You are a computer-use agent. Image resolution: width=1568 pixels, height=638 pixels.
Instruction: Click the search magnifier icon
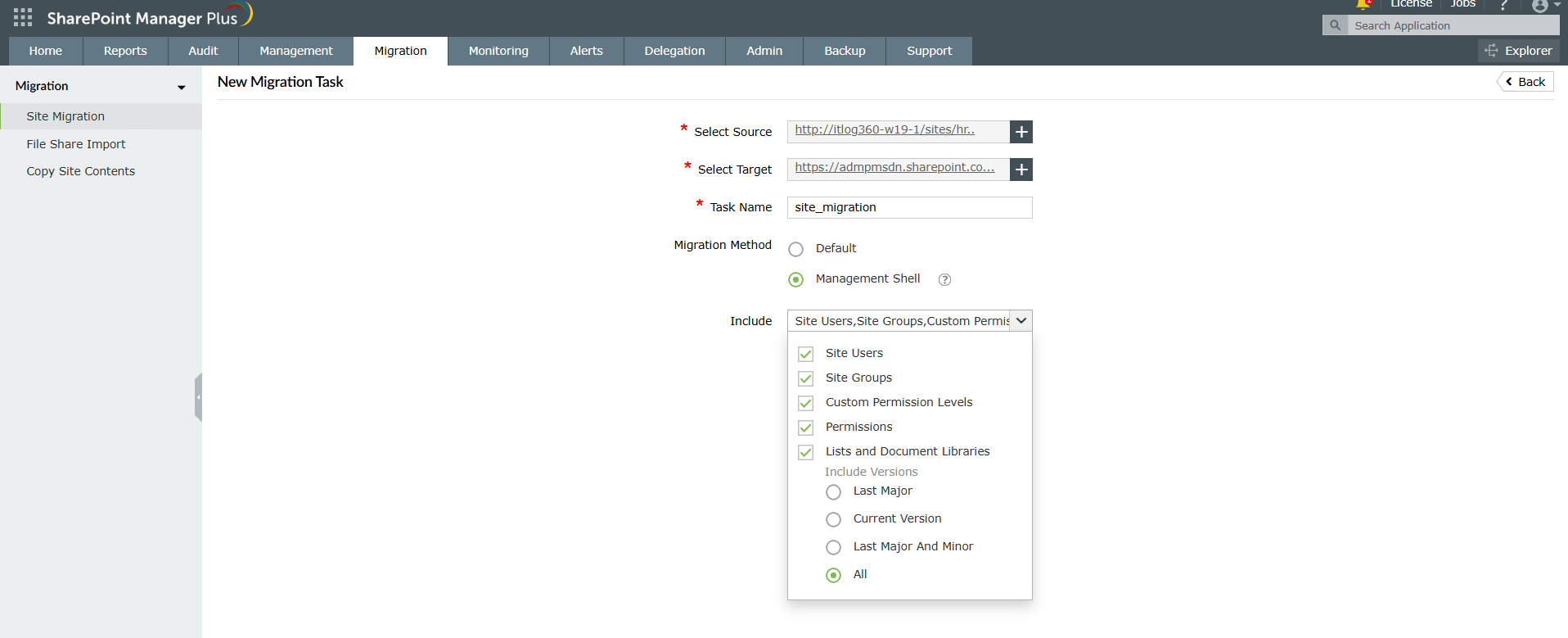click(x=1335, y=25)
